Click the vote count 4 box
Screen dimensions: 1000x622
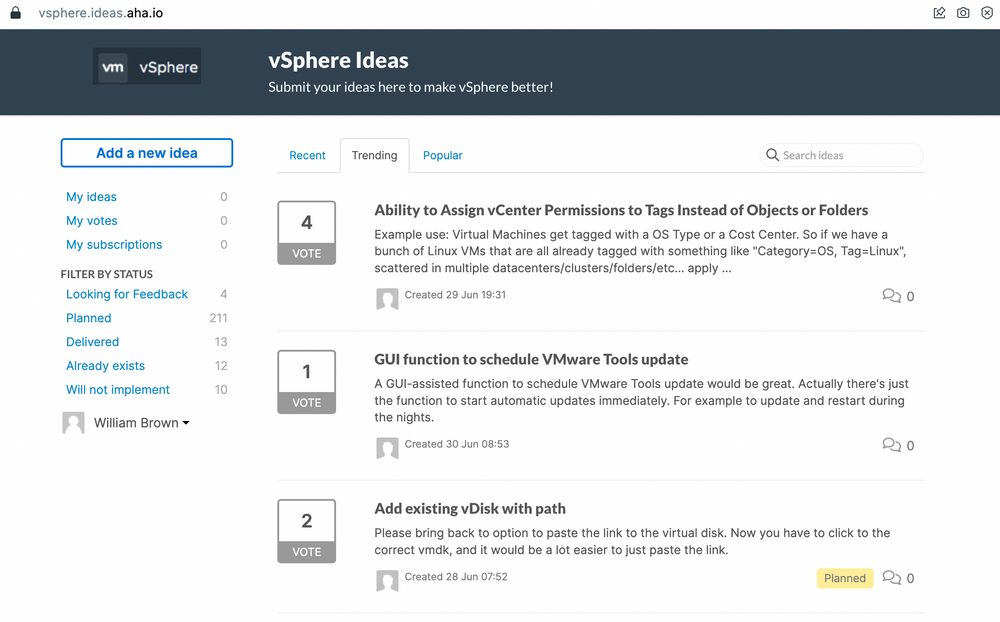[307, 222]
